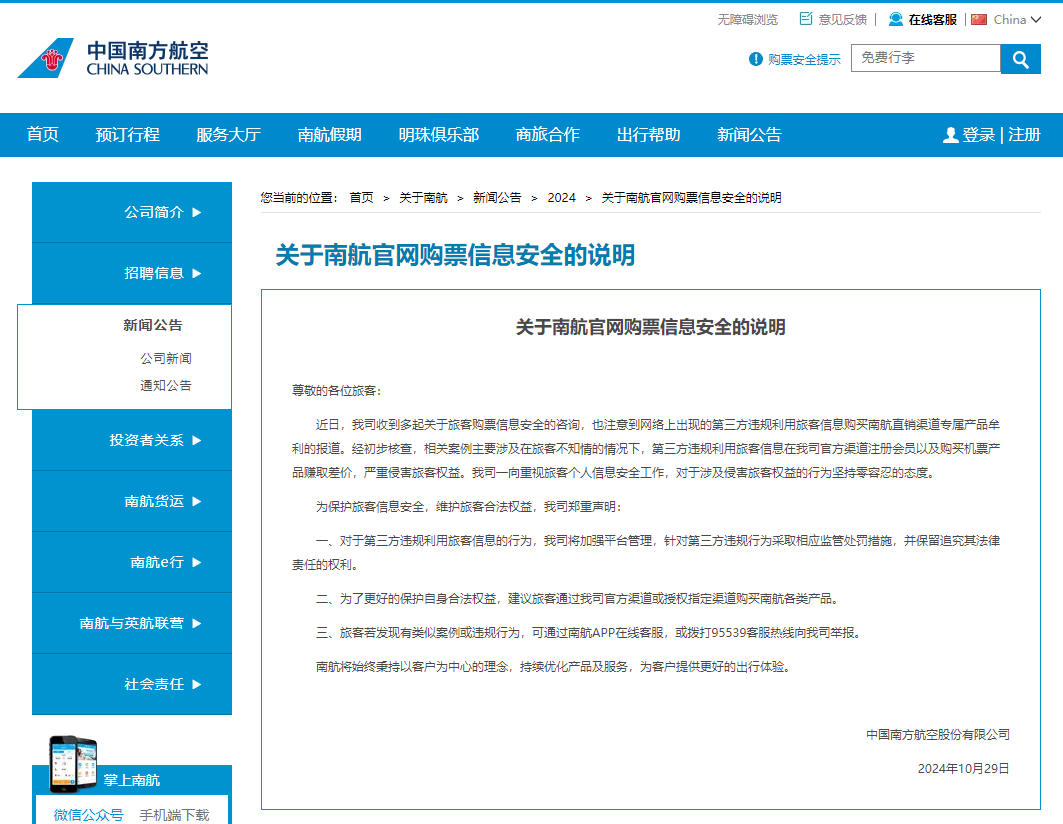Click the search magnifier button
1063x824 pixels.
(1020, 59)
